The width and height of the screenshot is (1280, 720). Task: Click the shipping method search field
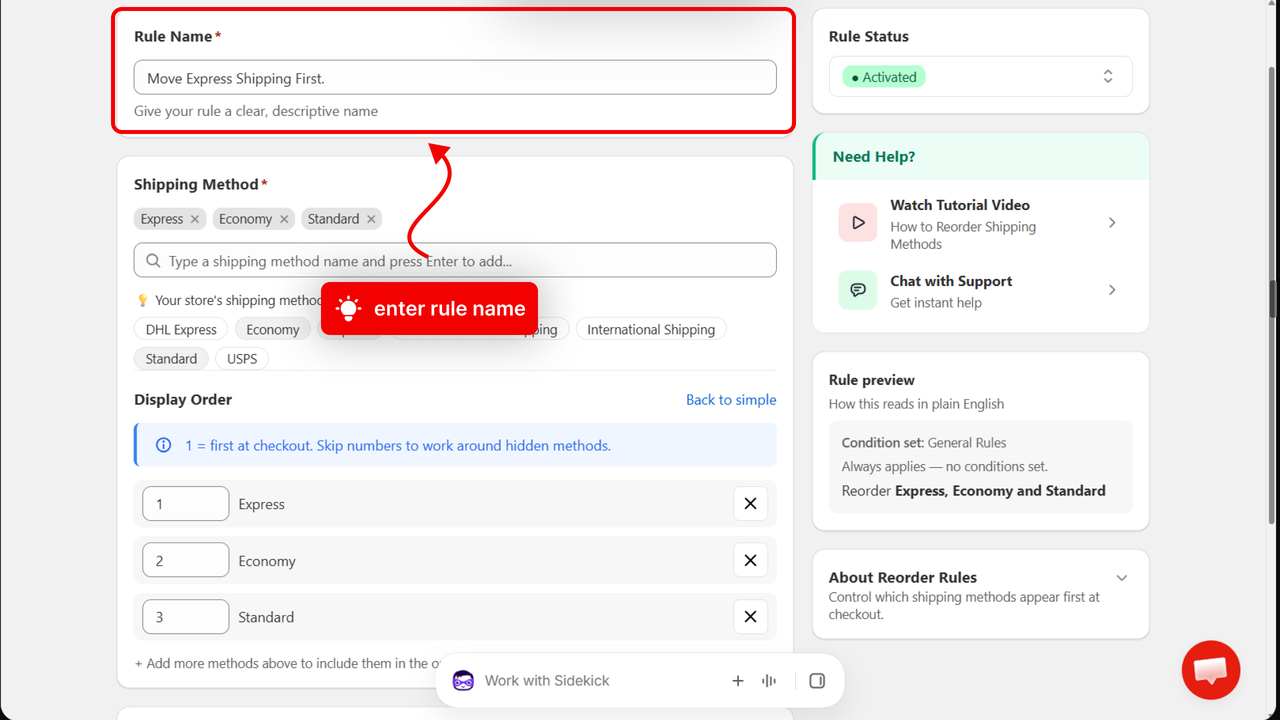(x=455, y=261)
